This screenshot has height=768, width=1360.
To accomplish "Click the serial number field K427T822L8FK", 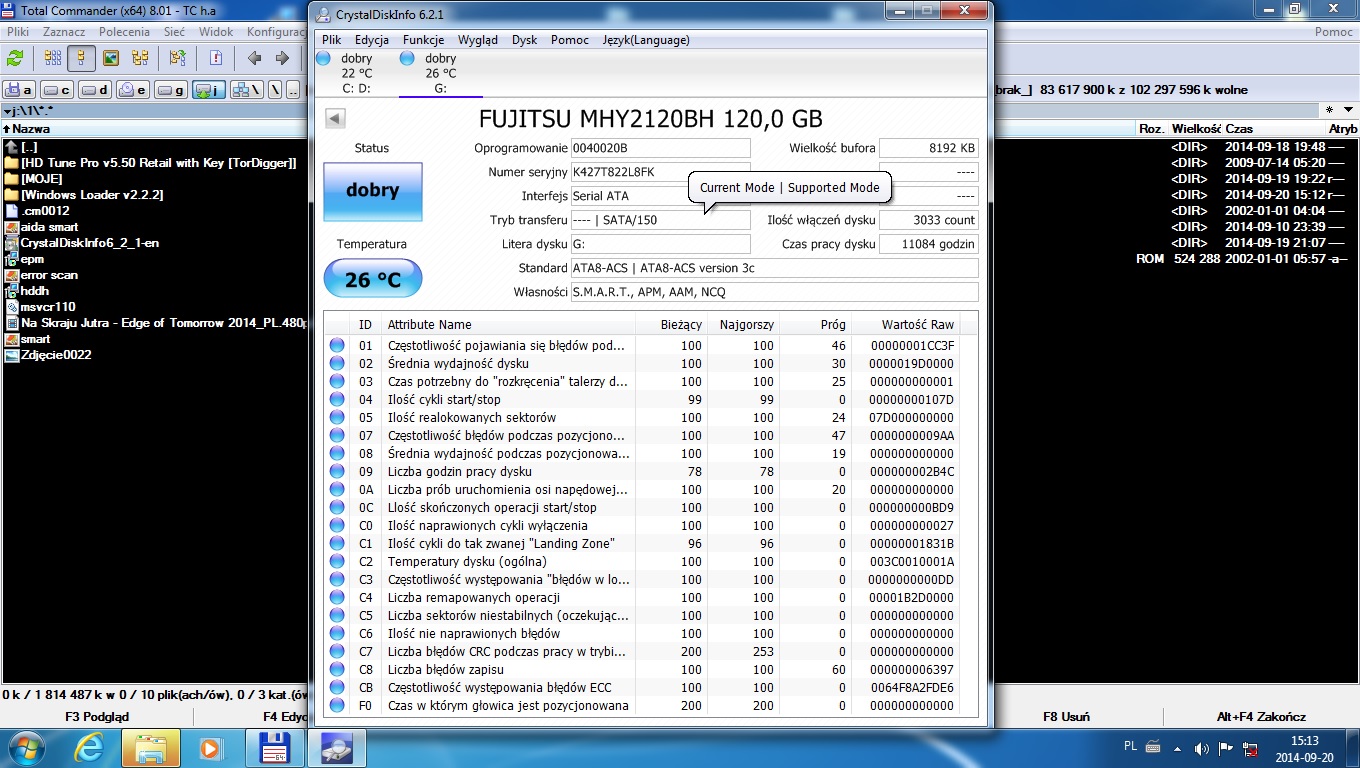I will tap(660, 172).
